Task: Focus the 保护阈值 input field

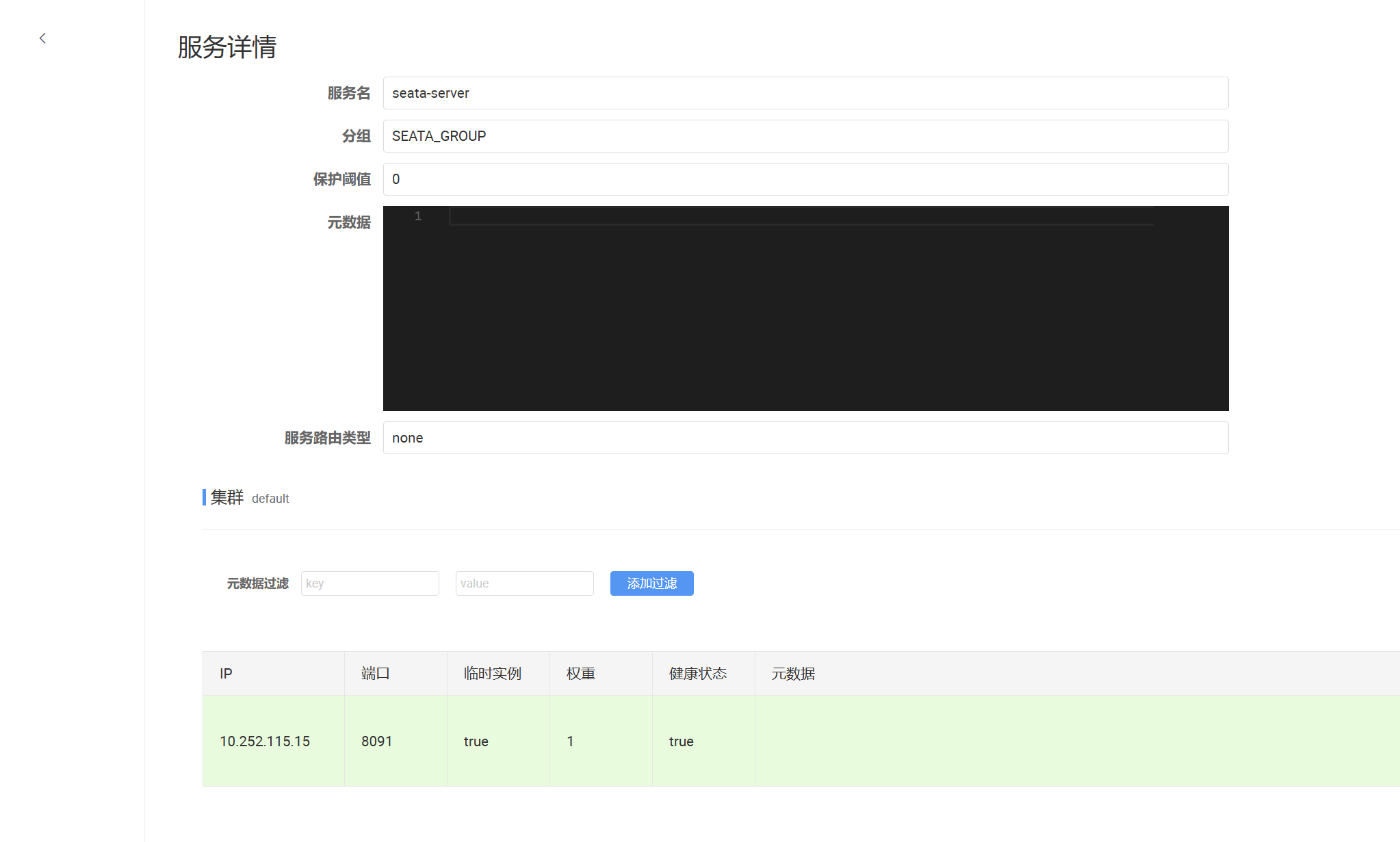Action: (805, 179)
